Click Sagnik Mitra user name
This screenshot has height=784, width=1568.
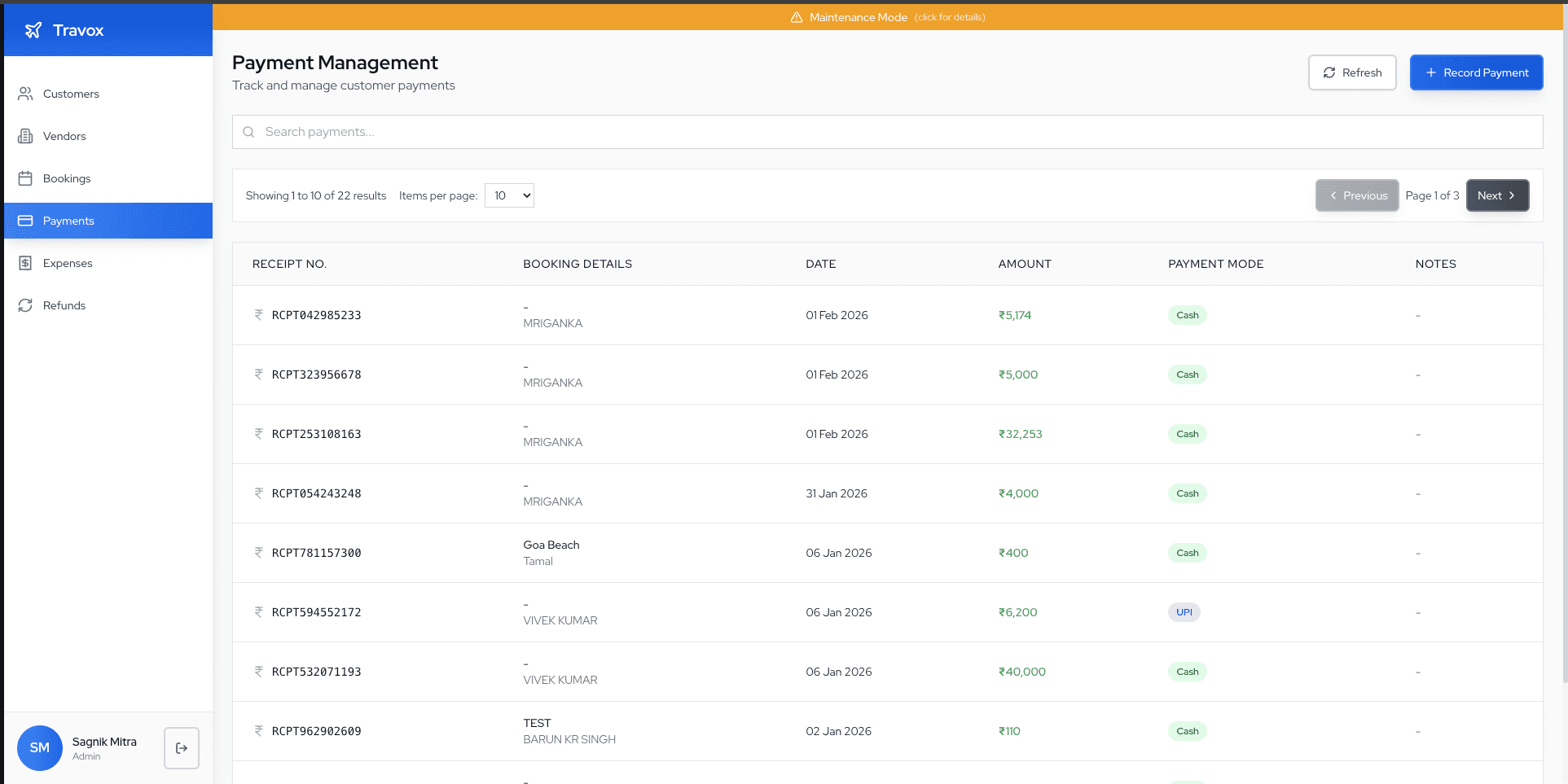pyautogui.click(x=104, y=742)
